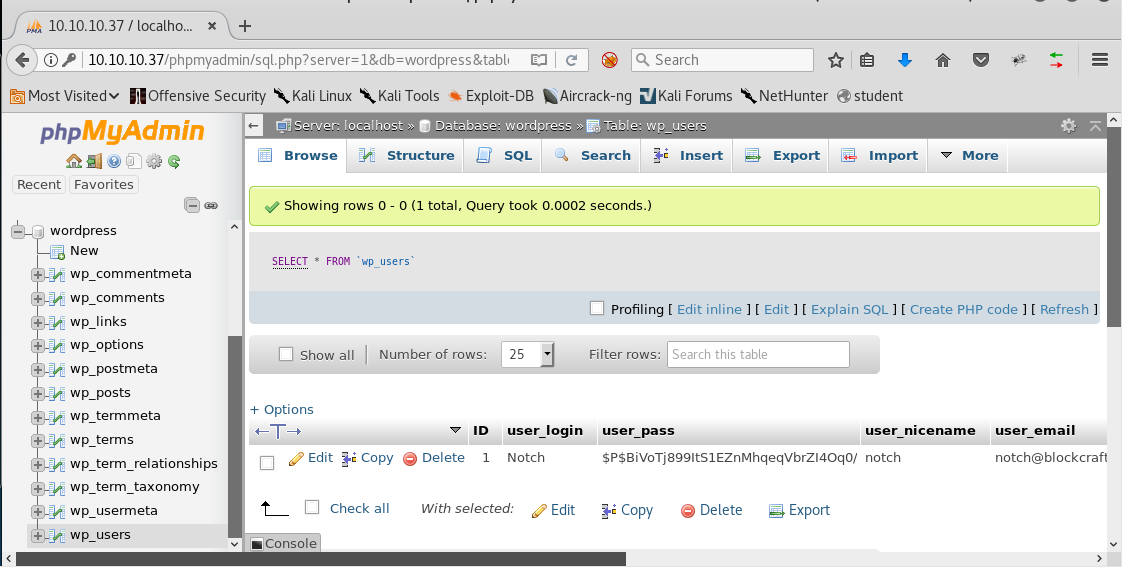Select the Notch row checkbox
This screenshot has width=1123, height=567.
(267, 462)
